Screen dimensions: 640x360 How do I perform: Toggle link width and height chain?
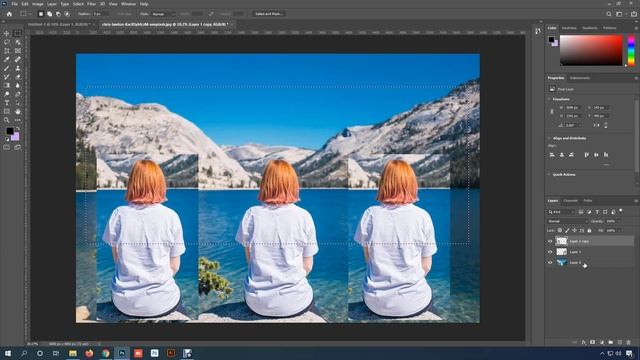(552, 111)
